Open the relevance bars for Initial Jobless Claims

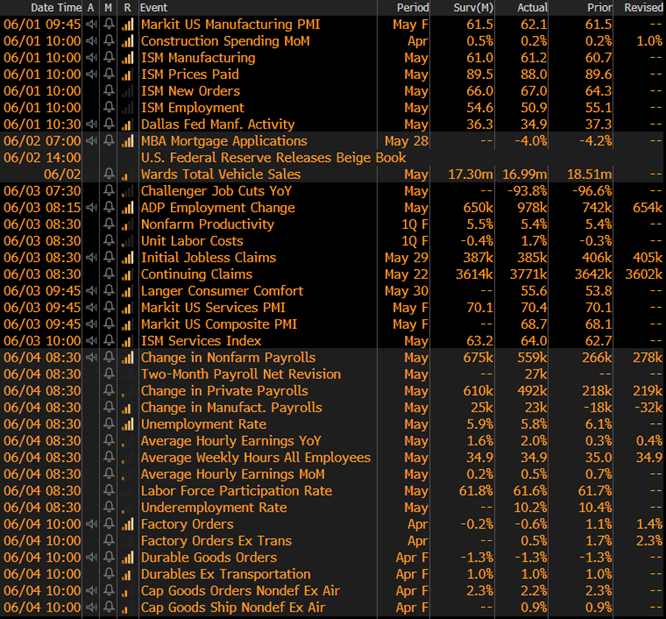pos(127,258)
